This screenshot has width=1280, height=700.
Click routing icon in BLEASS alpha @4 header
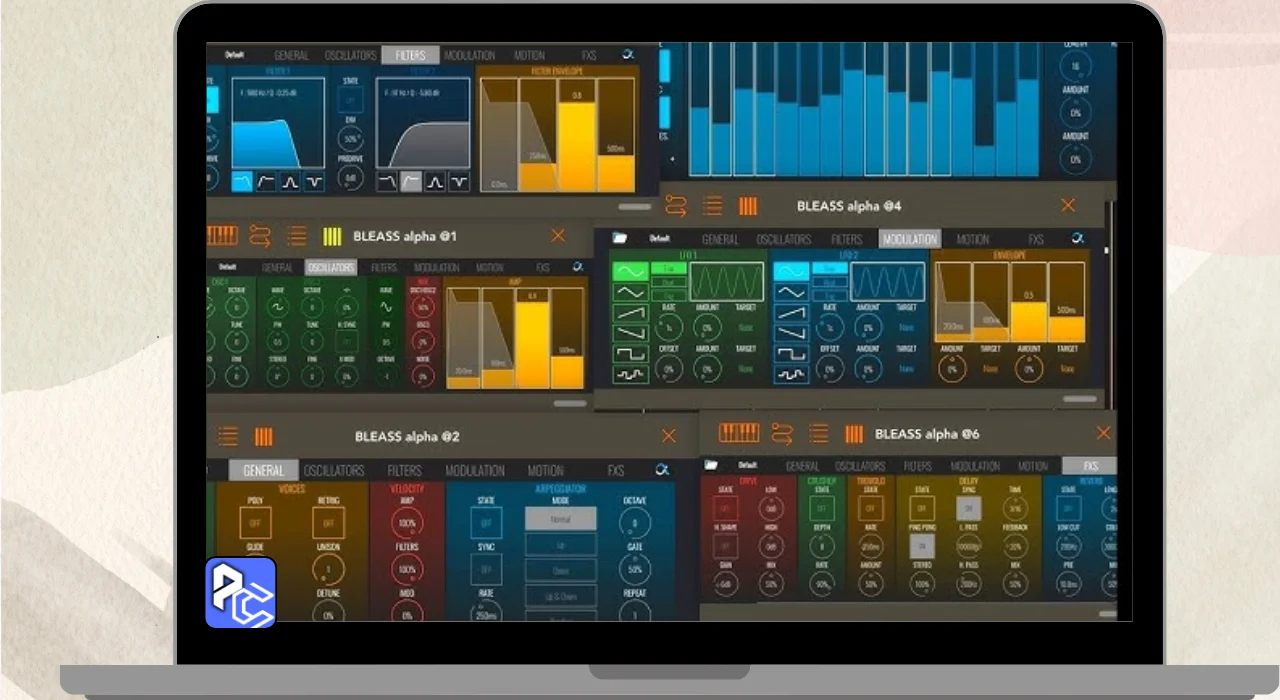(676, 206)
